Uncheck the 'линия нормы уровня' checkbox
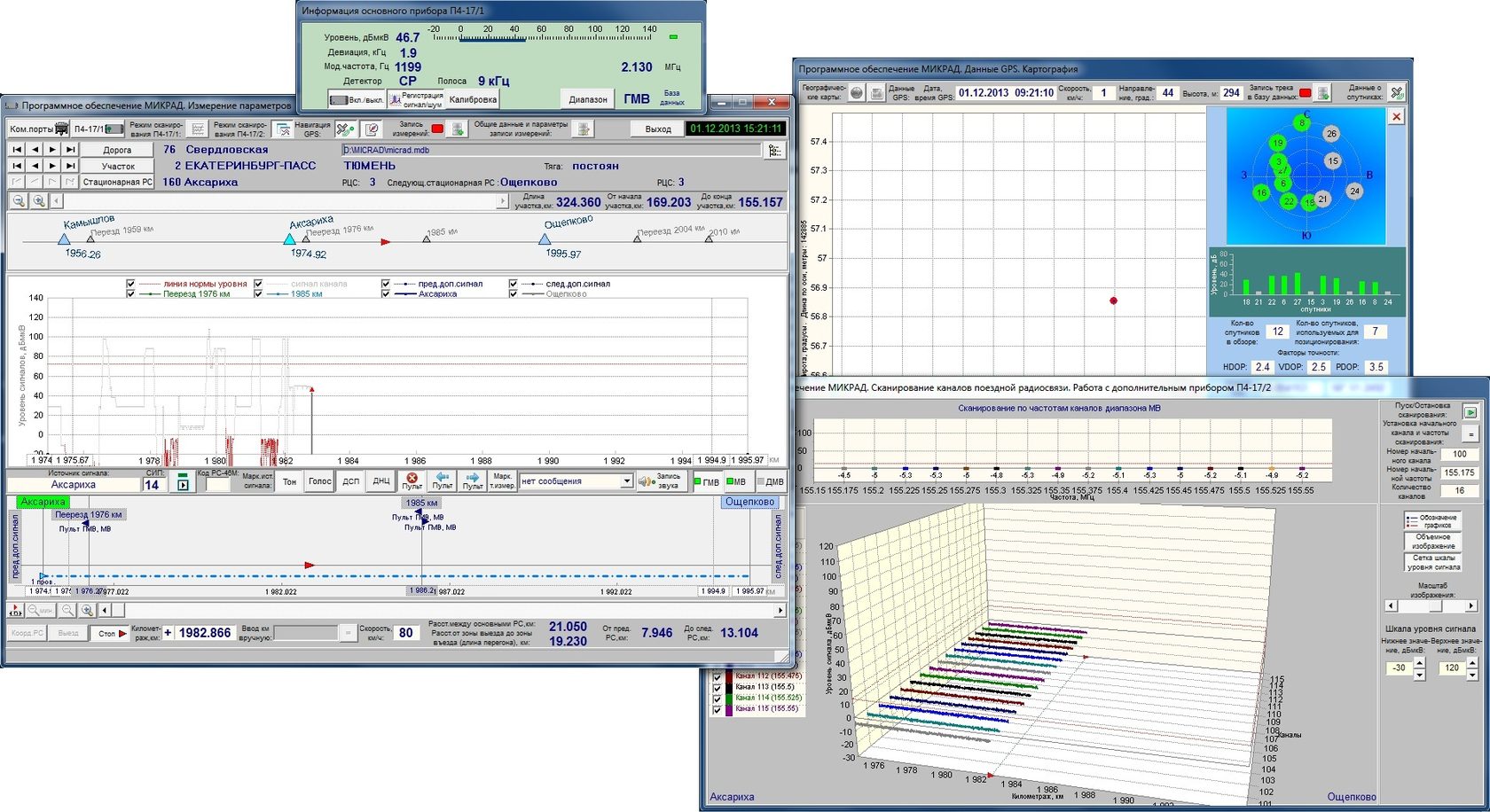The width and height of the screenshot is (1490, 812). (131, 284)
